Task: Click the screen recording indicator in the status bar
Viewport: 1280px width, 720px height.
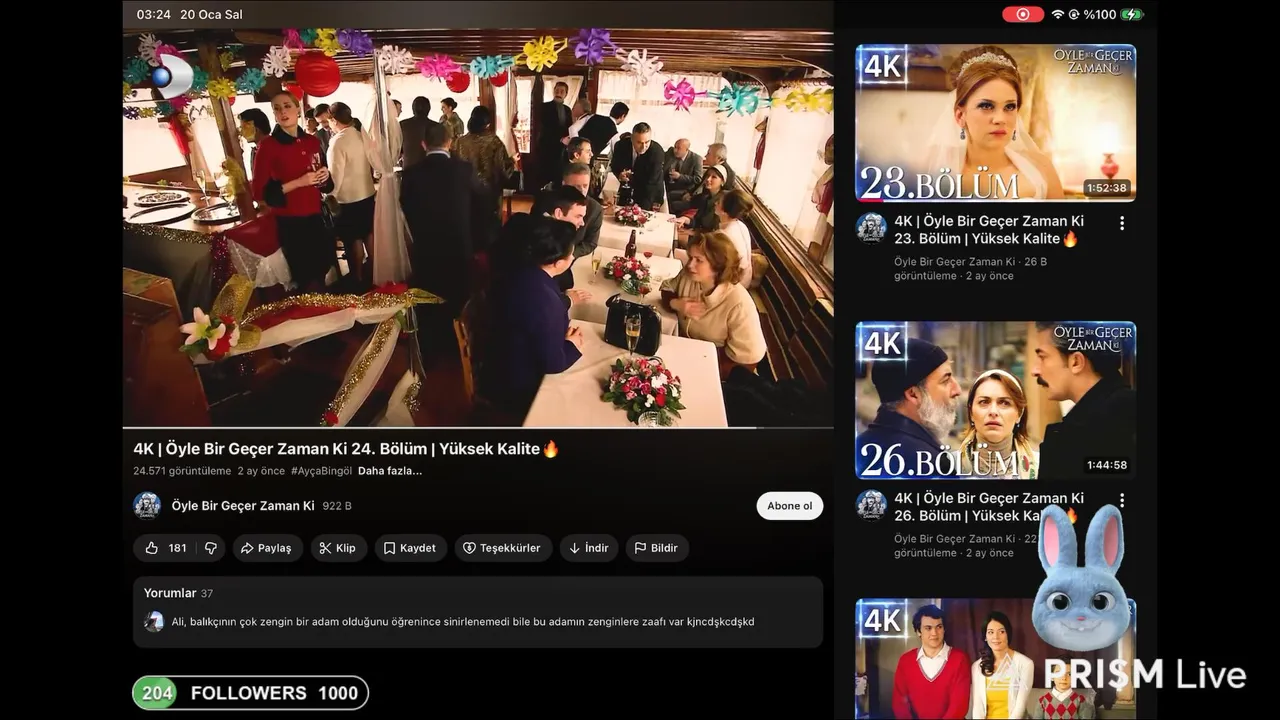Action: [1023, 14]
